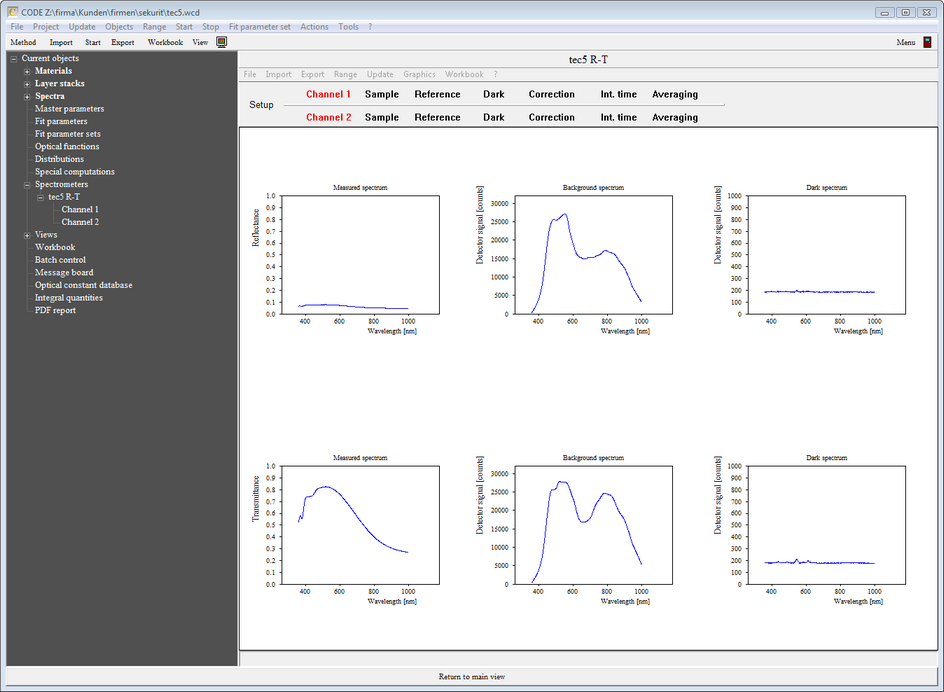Open the Fit parameter set menu
The width and height of the screenshot is (944, 692).
[x=259, y=27]
